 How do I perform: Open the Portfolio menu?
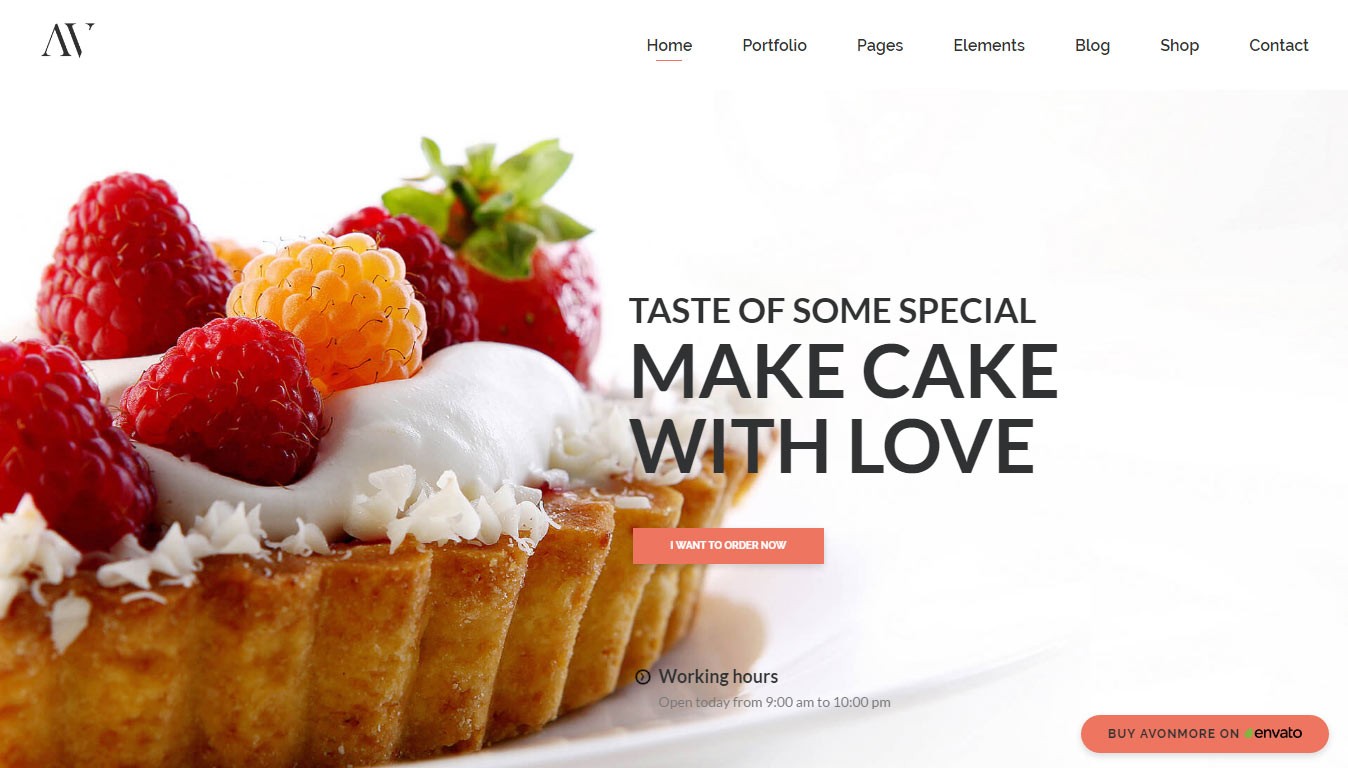(x=774, y=45)
